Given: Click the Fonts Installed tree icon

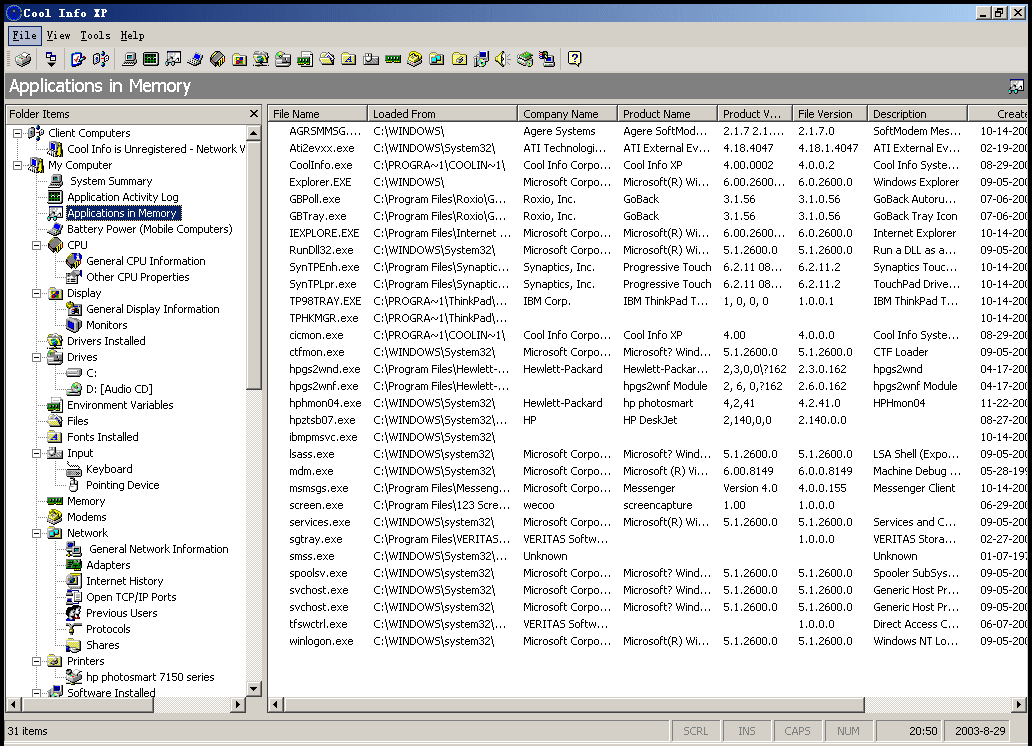Looking at the screenshot, I should (55, 437).
